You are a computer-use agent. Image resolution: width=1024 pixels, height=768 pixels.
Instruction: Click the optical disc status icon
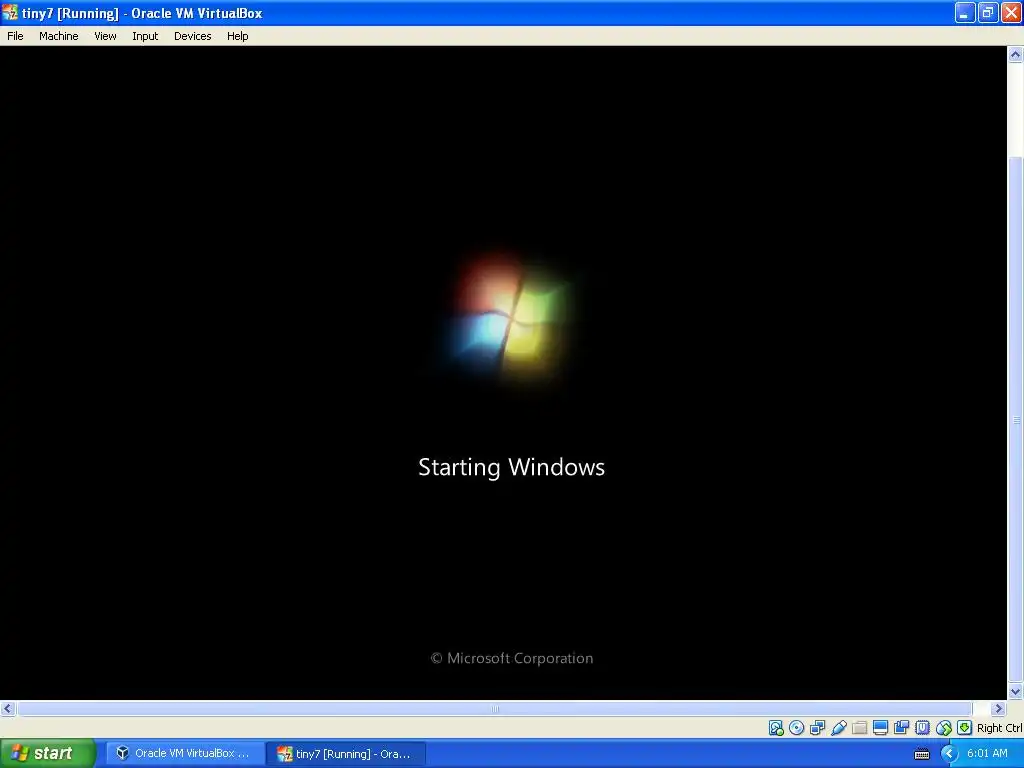tap(796, 728)
